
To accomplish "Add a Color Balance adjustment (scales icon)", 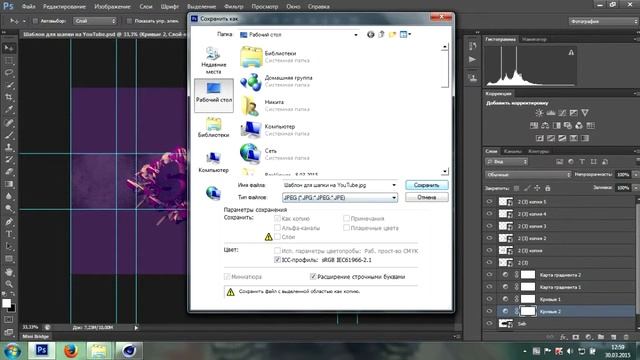I will point(545,125).
